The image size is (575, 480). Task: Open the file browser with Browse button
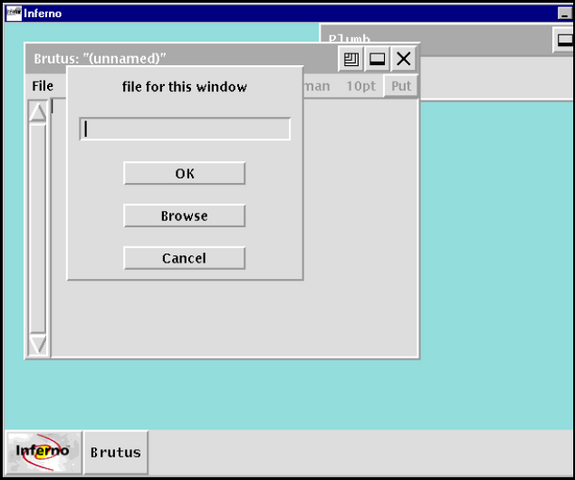pos(184,216)
